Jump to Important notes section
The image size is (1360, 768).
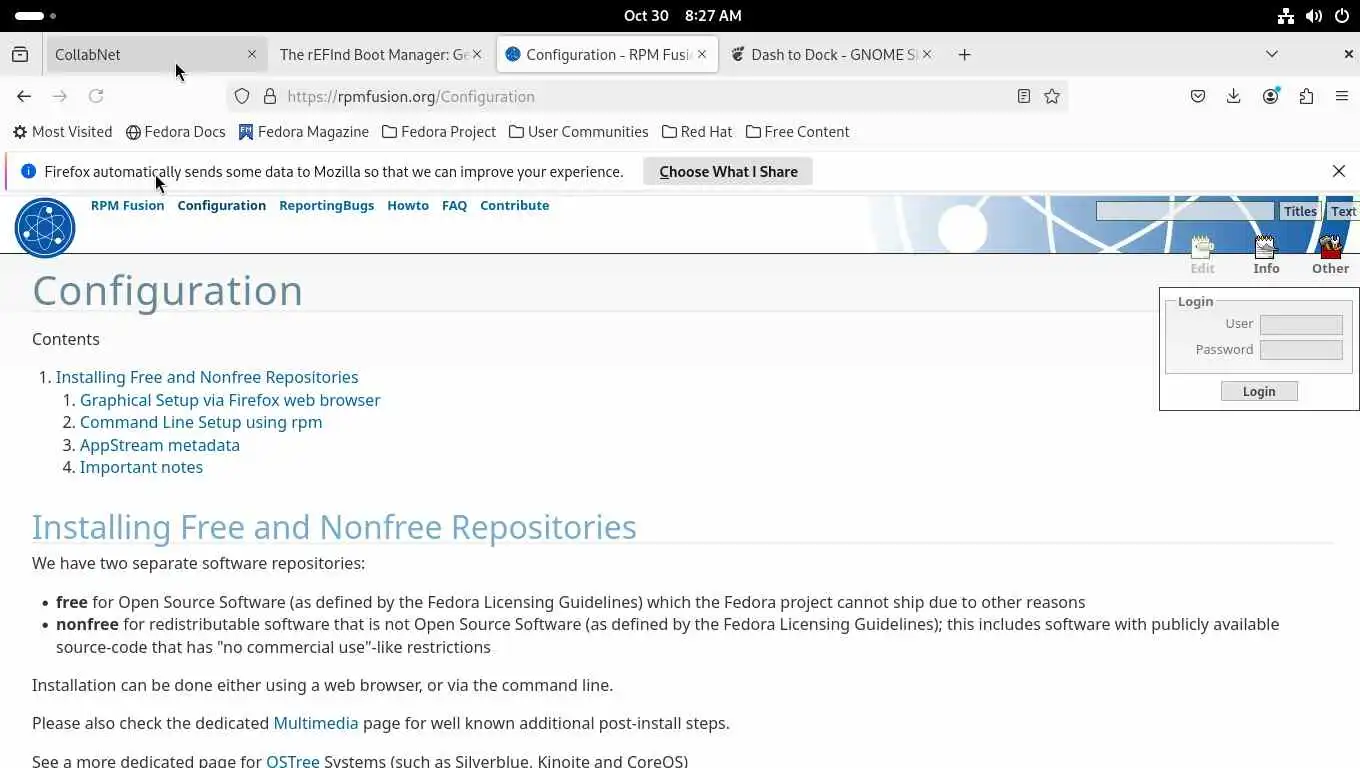(x=141, y=467)
